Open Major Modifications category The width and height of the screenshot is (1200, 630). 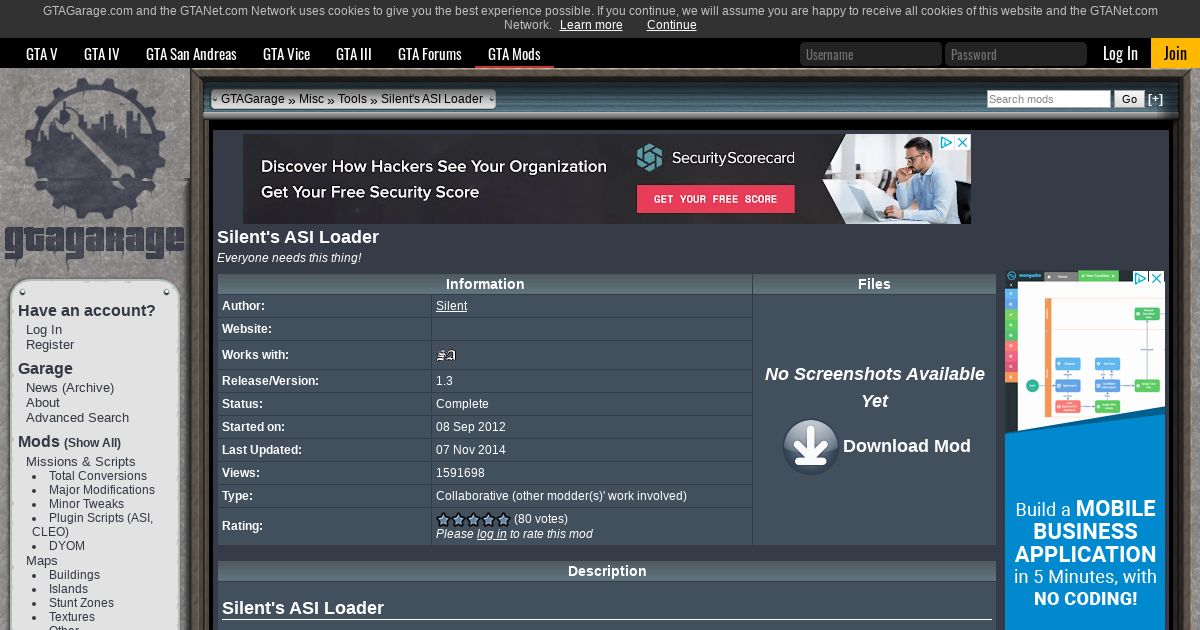point(102,490)
